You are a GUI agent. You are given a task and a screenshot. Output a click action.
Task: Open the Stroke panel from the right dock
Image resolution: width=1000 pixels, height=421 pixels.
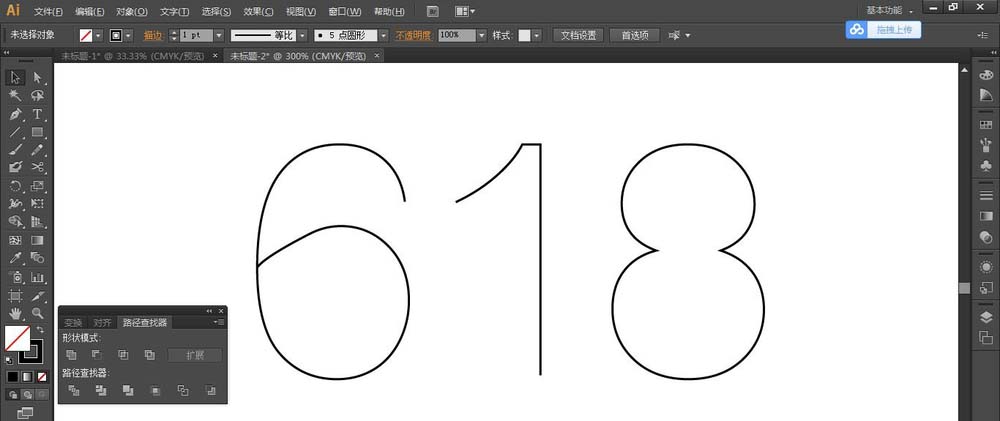pyautogui.click(x=986, y=195)
